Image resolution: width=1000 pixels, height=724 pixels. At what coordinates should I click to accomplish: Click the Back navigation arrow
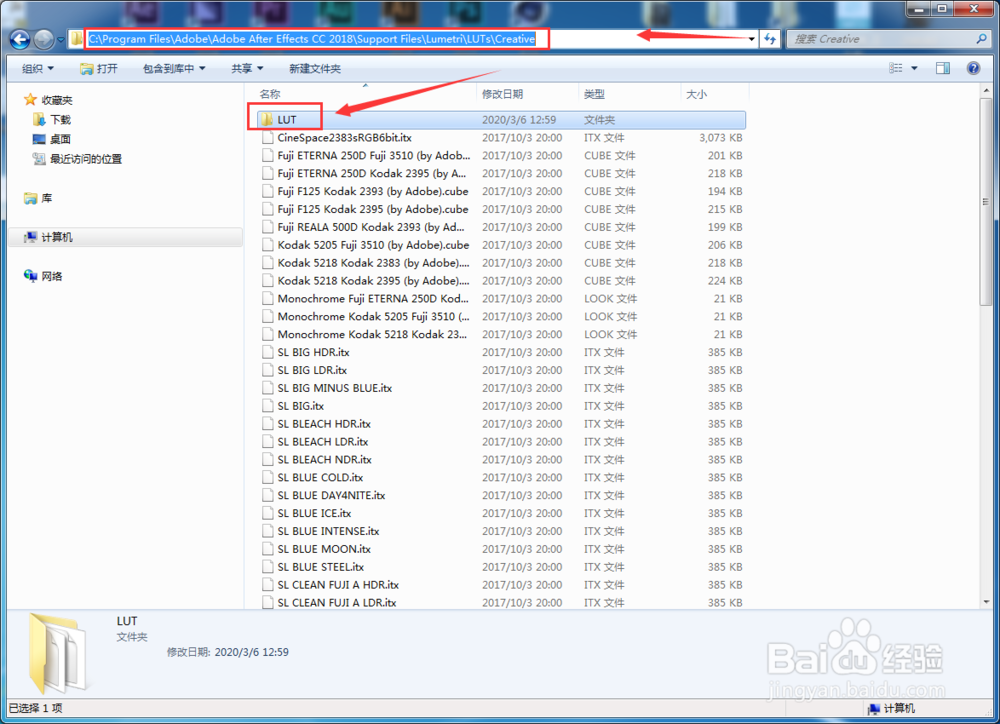(x=20, y=40)
